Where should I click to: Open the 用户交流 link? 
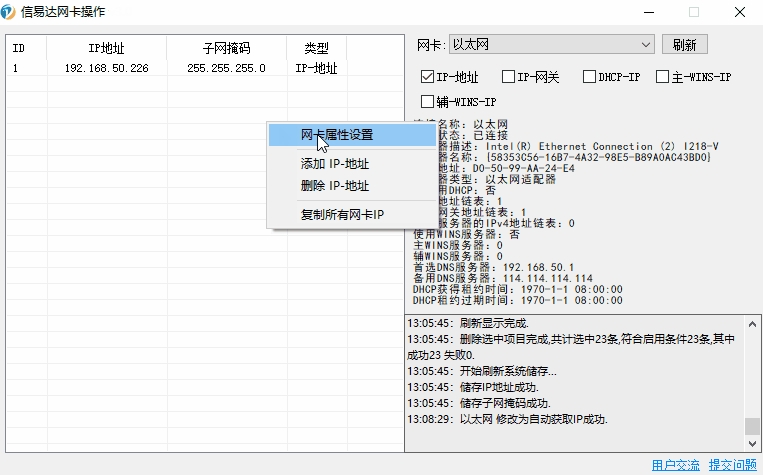point(676,465)
